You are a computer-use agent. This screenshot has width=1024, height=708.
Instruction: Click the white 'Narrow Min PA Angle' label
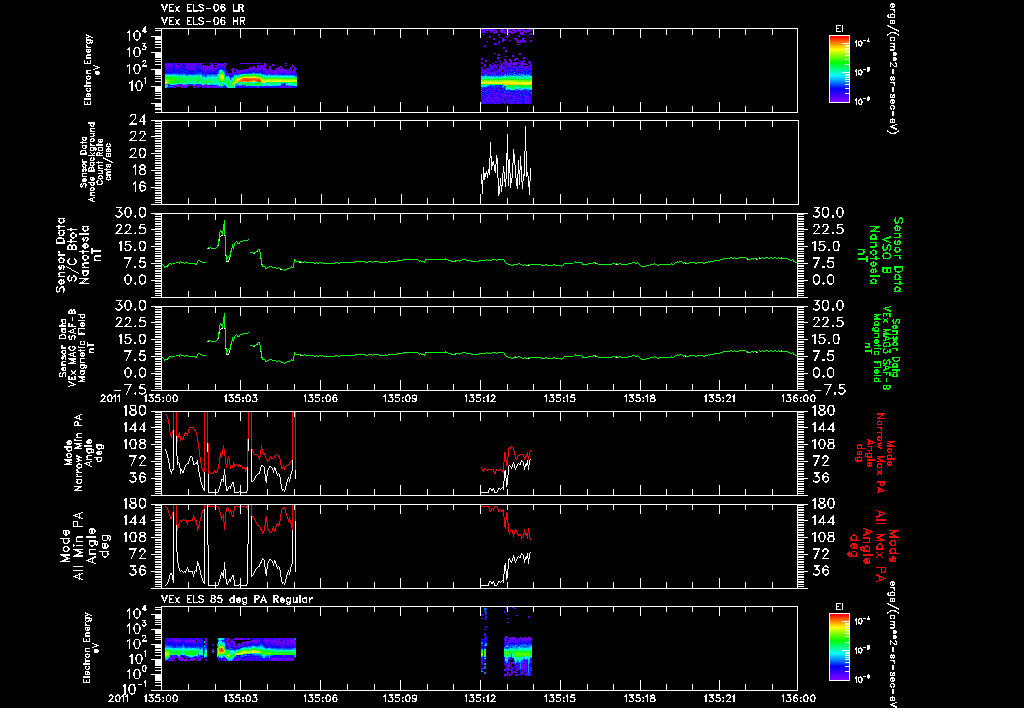[x=83, y=452]
